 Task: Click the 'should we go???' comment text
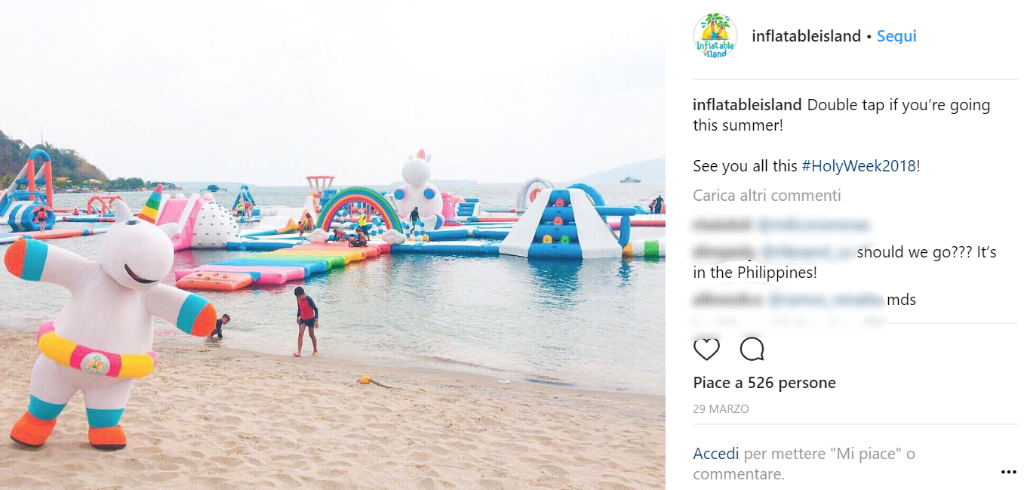(927, 253)
